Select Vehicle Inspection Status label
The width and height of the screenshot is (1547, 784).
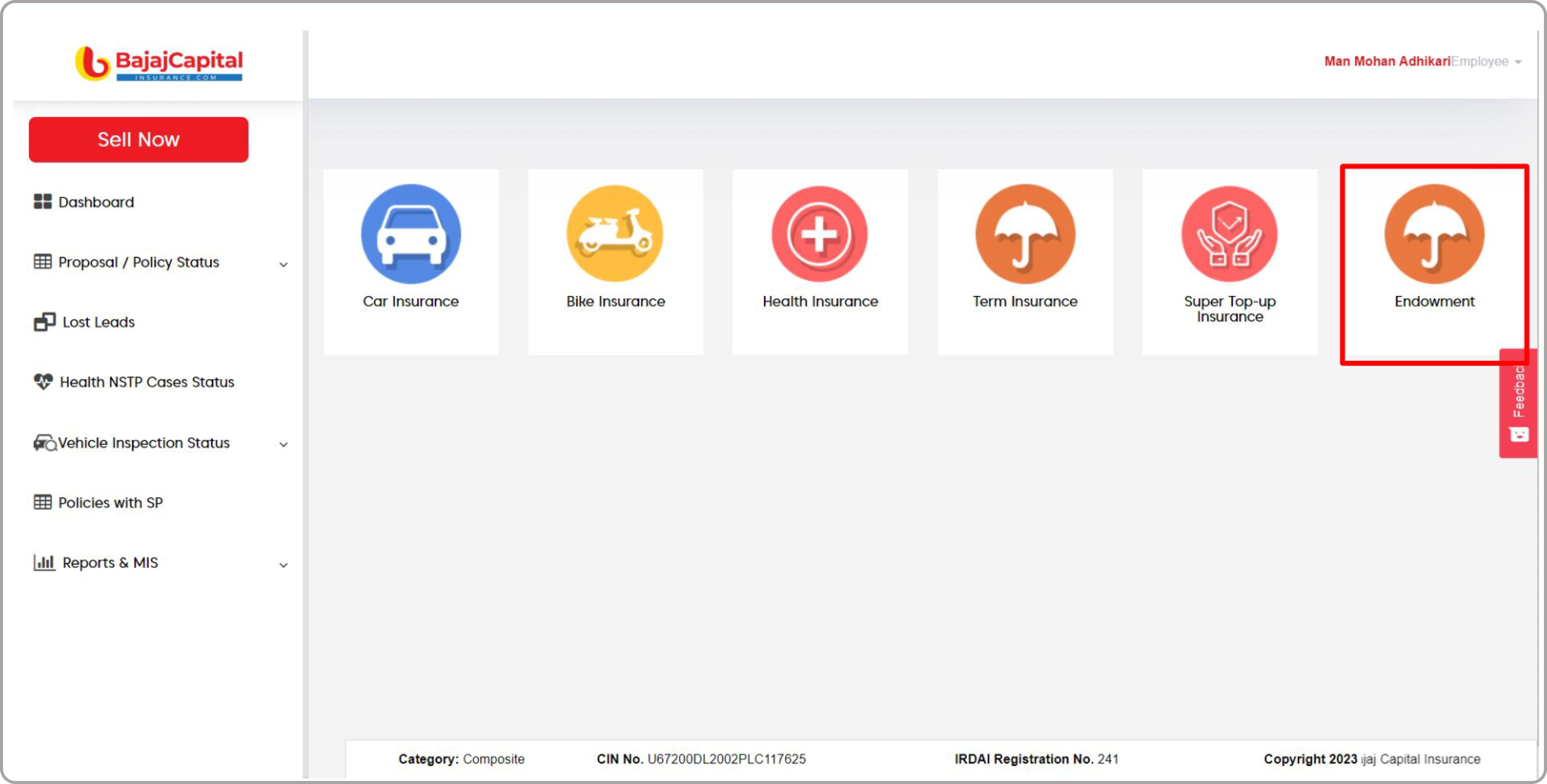(x=144, y=443)
